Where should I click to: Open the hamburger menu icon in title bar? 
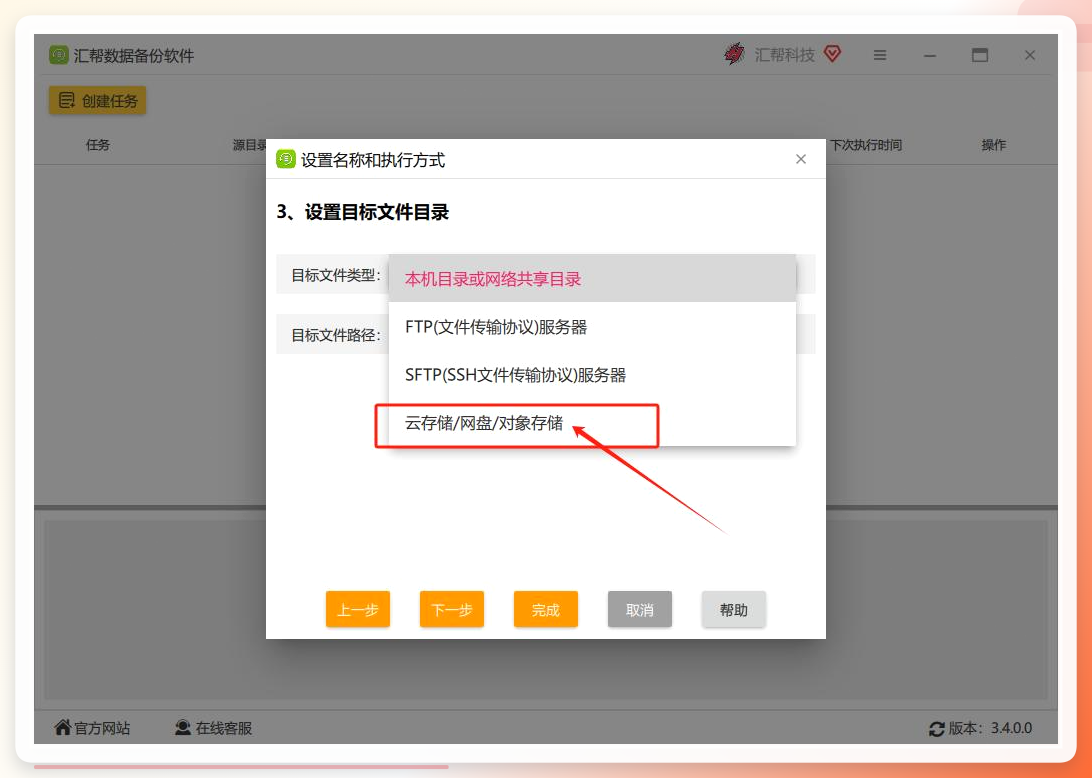point(880,55)
